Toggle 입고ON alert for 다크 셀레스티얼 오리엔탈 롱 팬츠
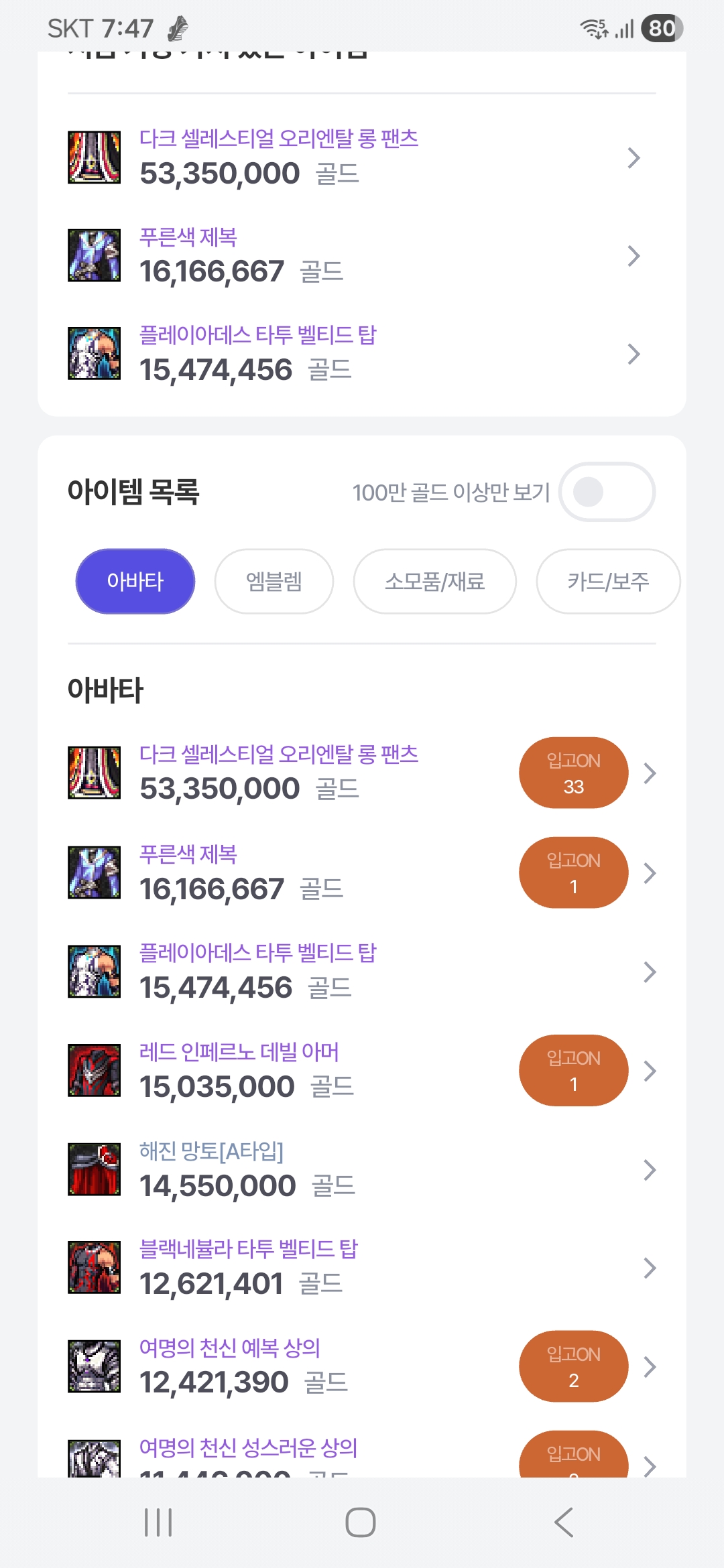 (x=573, y=773)
